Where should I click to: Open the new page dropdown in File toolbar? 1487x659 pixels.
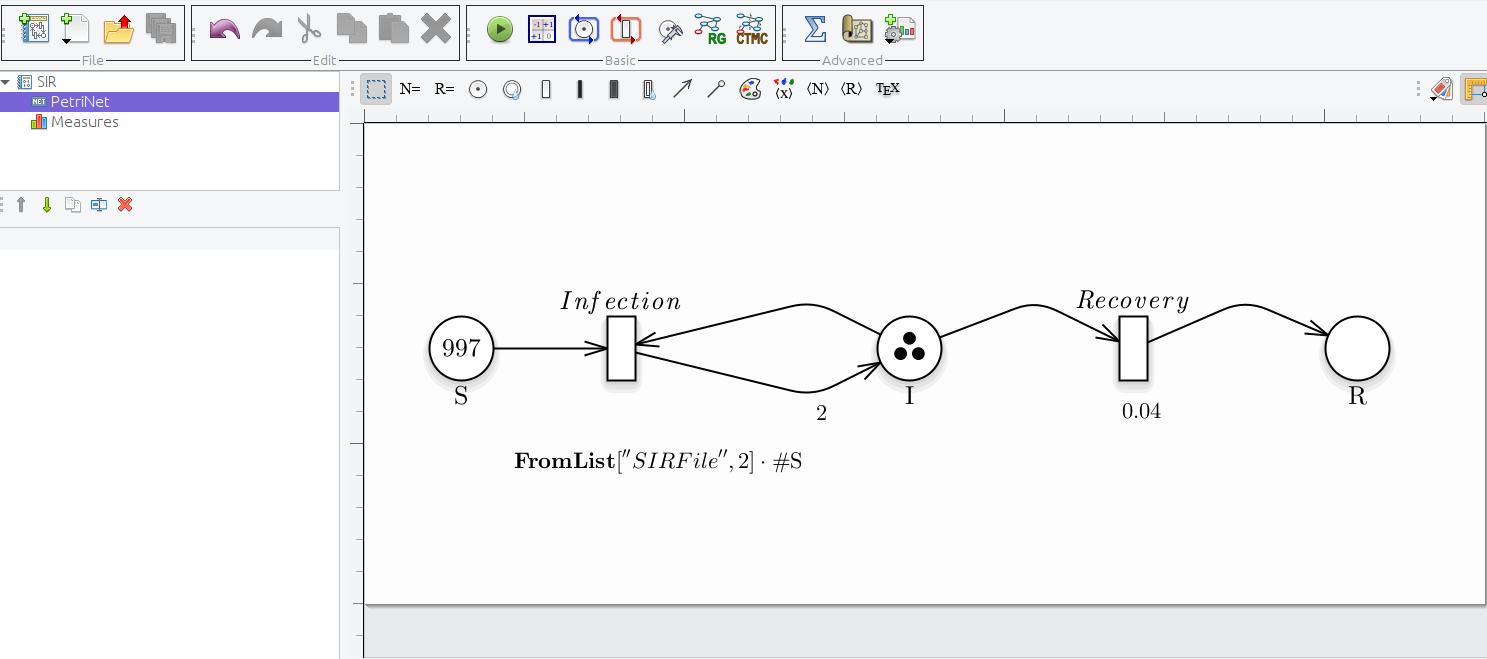pyautogui.click(x=73, y=30)
